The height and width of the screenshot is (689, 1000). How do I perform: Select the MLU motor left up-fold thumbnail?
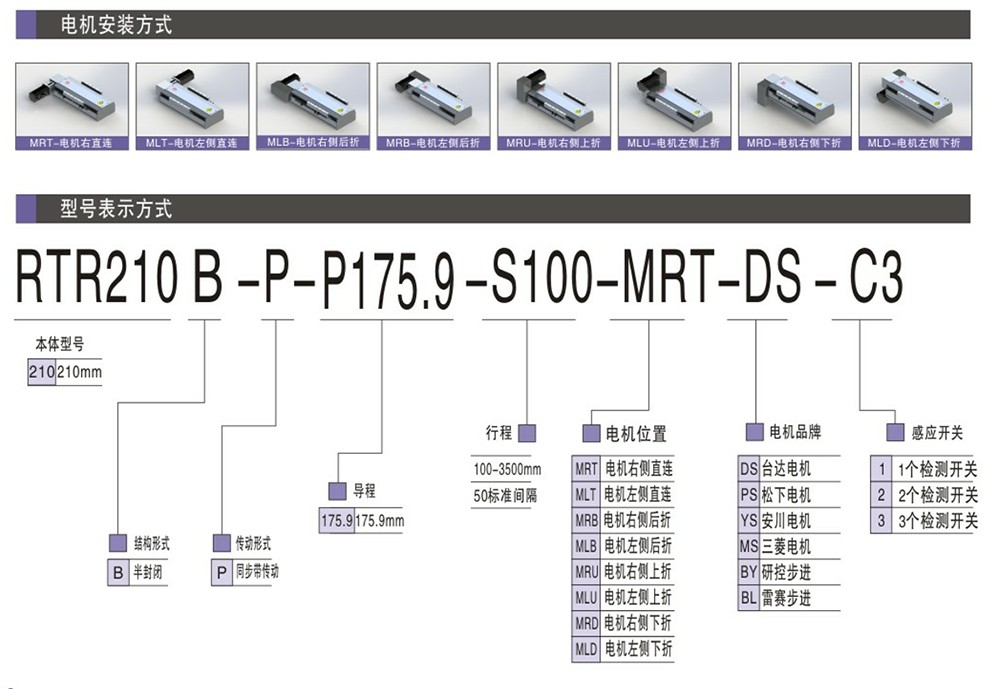point(675,107)
